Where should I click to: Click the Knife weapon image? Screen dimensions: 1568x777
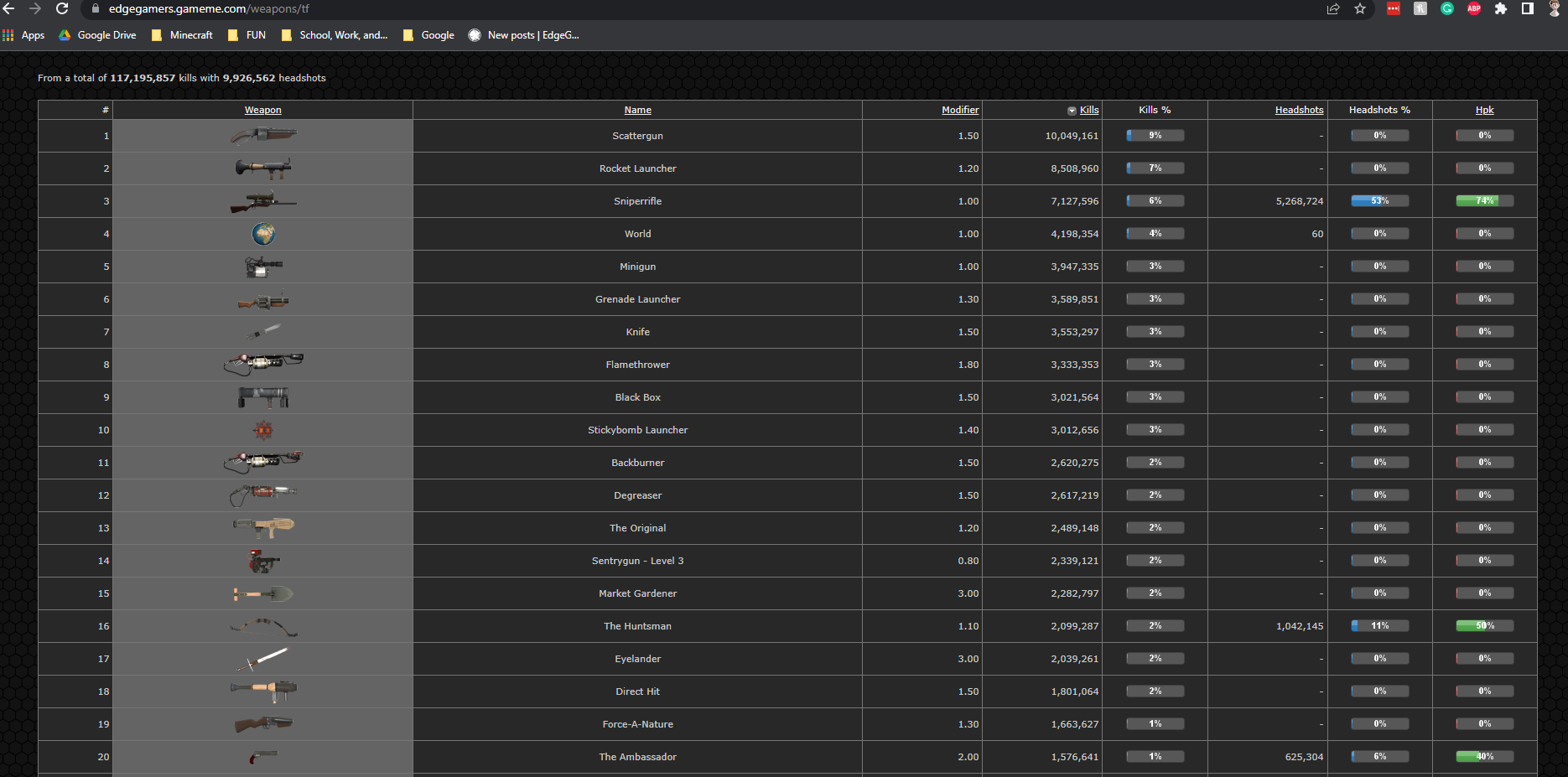263,332
